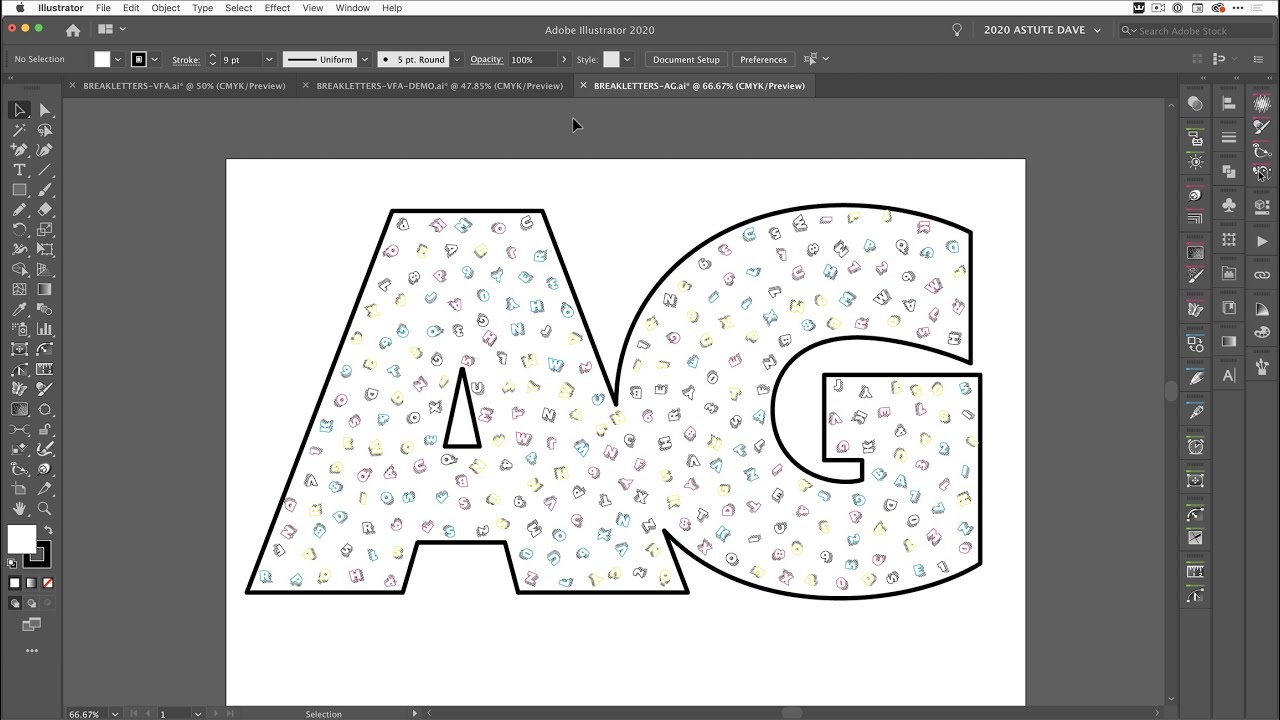This screenshot has height=720, width=1280.
Task: Select the Selection (arrow) tool
Action: pos(20,110)
